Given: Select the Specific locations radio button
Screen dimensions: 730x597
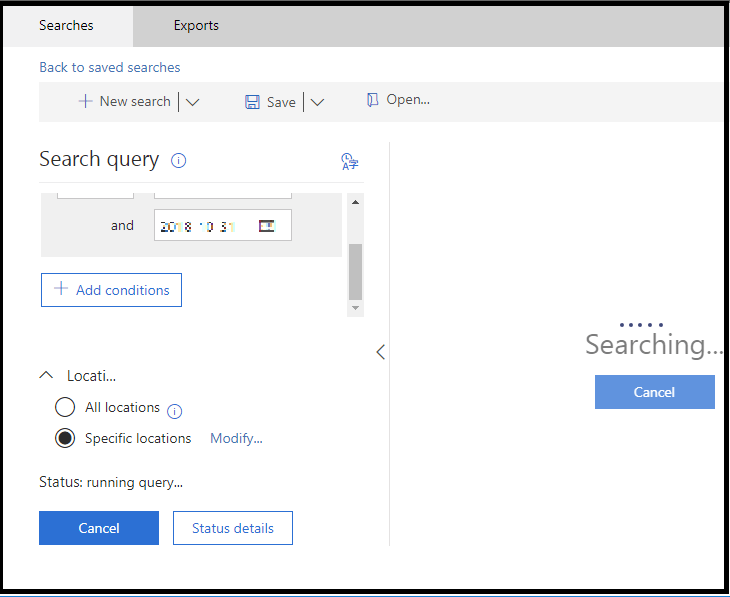Looking at the screenshot, I should (65, 438).
